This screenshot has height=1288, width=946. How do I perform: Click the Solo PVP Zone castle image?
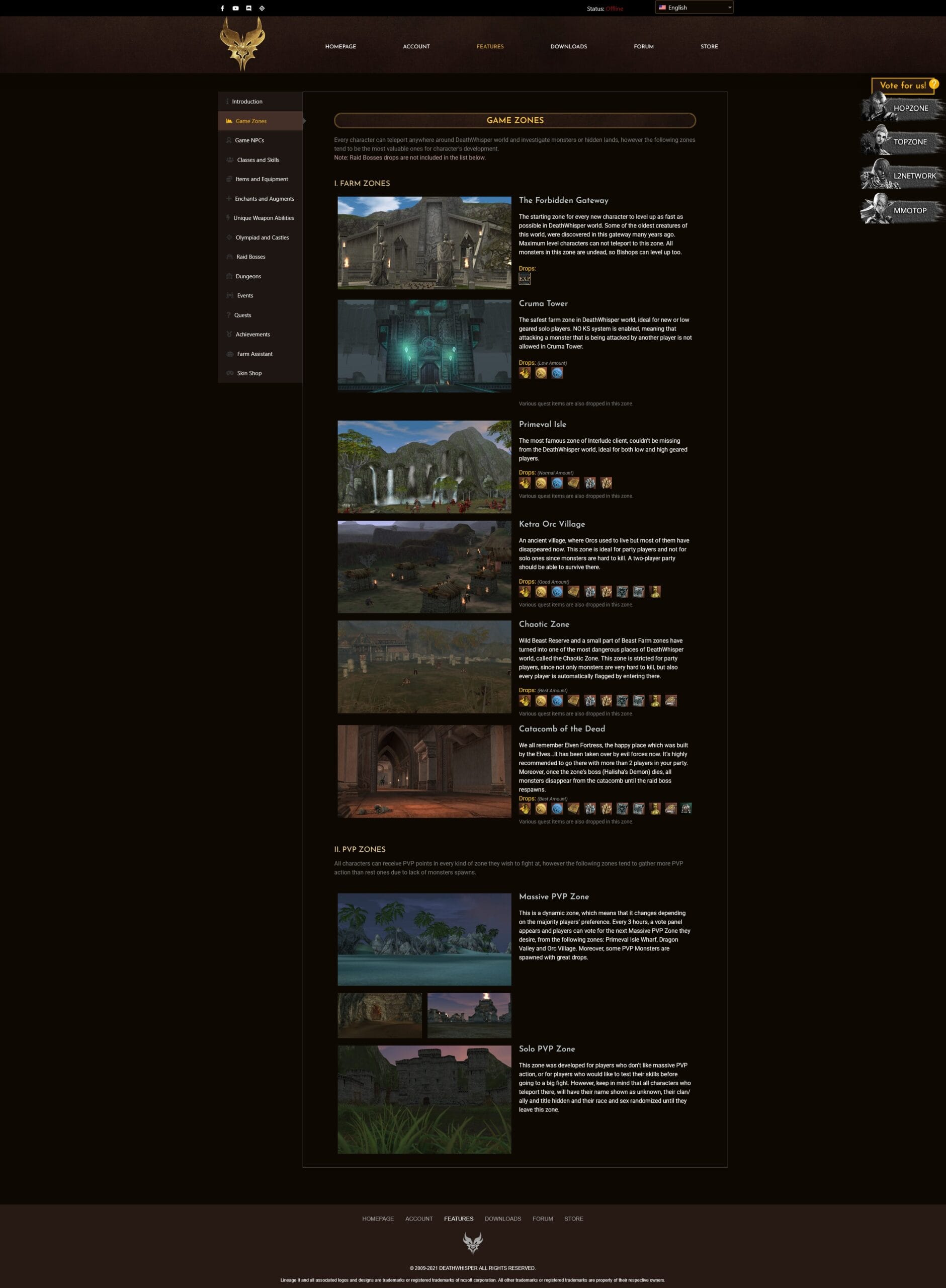424,1099
